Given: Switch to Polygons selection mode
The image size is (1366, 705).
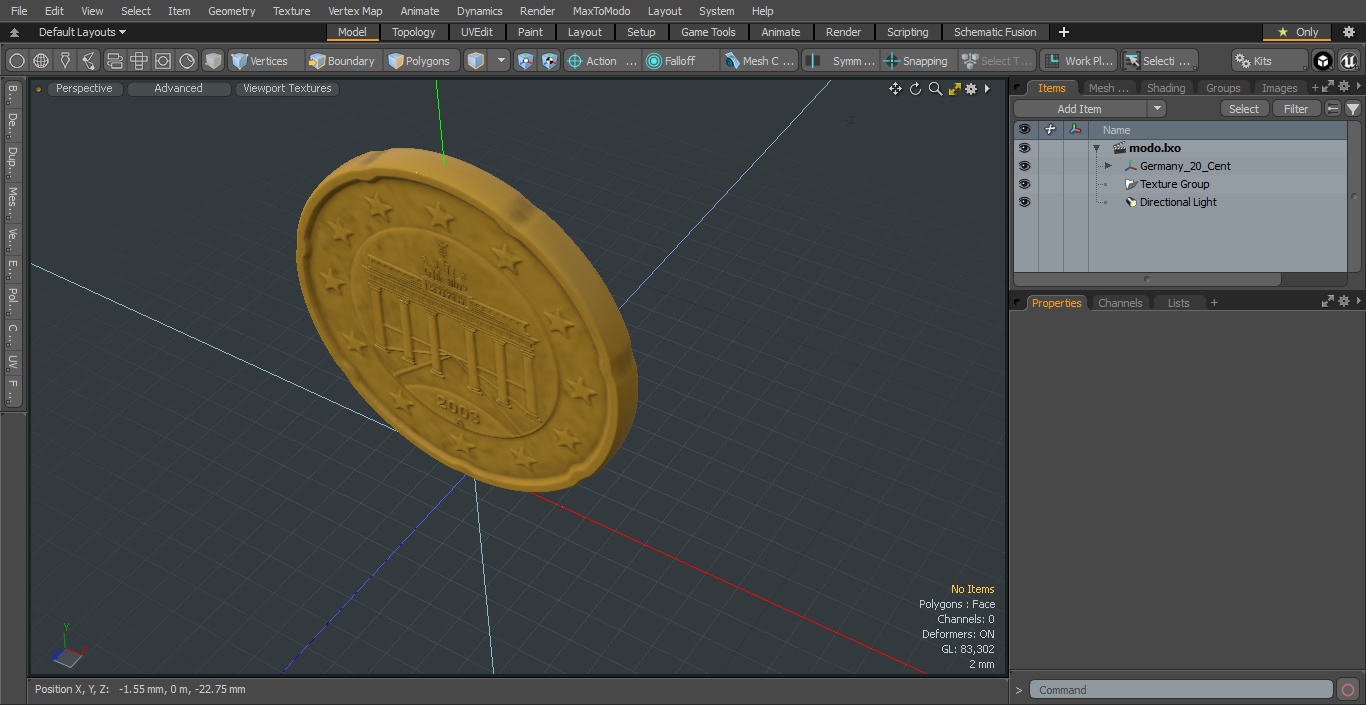Looking at the screenshot, I should pyautogui.click(x=420, y=61).
